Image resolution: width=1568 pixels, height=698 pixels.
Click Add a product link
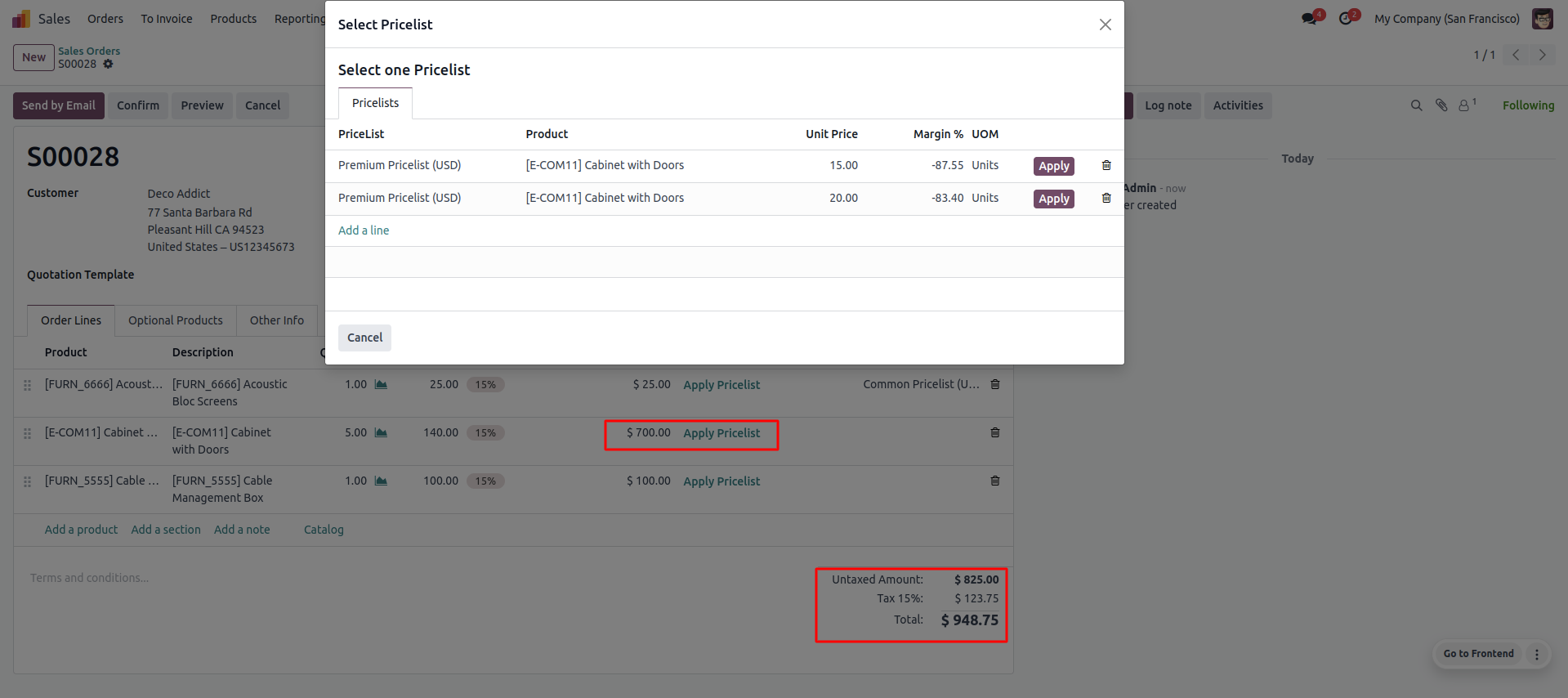click(81, 530)
